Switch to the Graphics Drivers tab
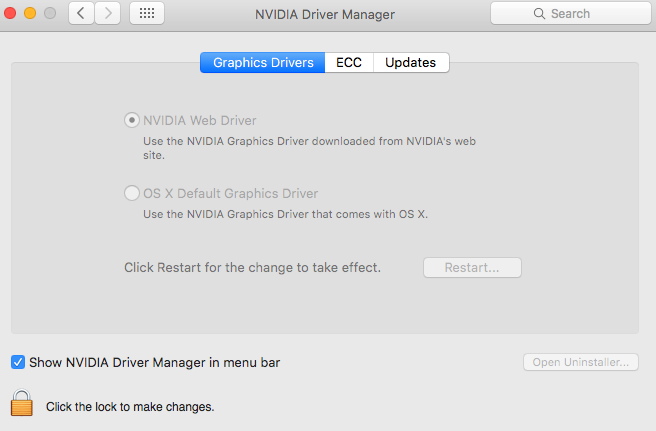 click(x=263, y=62)
